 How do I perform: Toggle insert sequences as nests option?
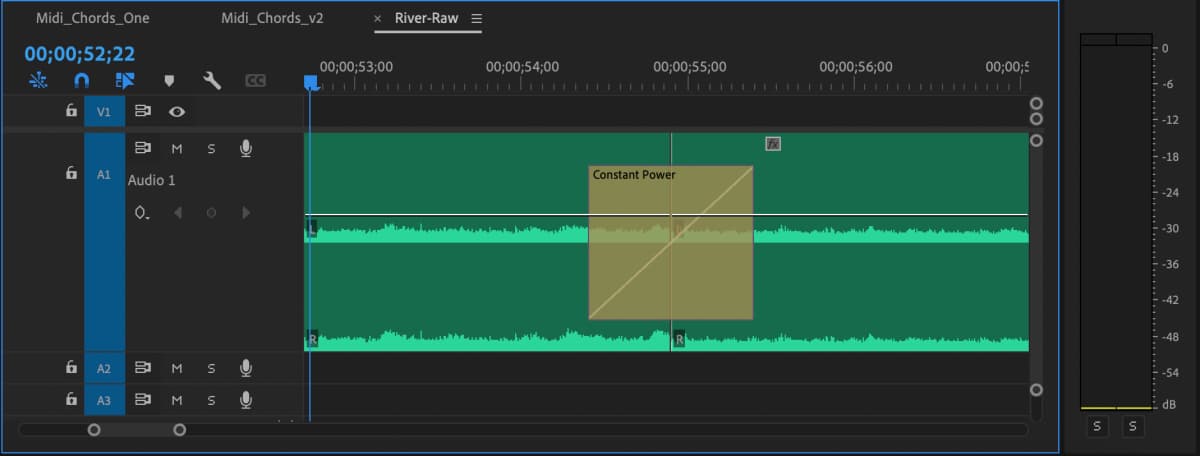tap(38, 80)
